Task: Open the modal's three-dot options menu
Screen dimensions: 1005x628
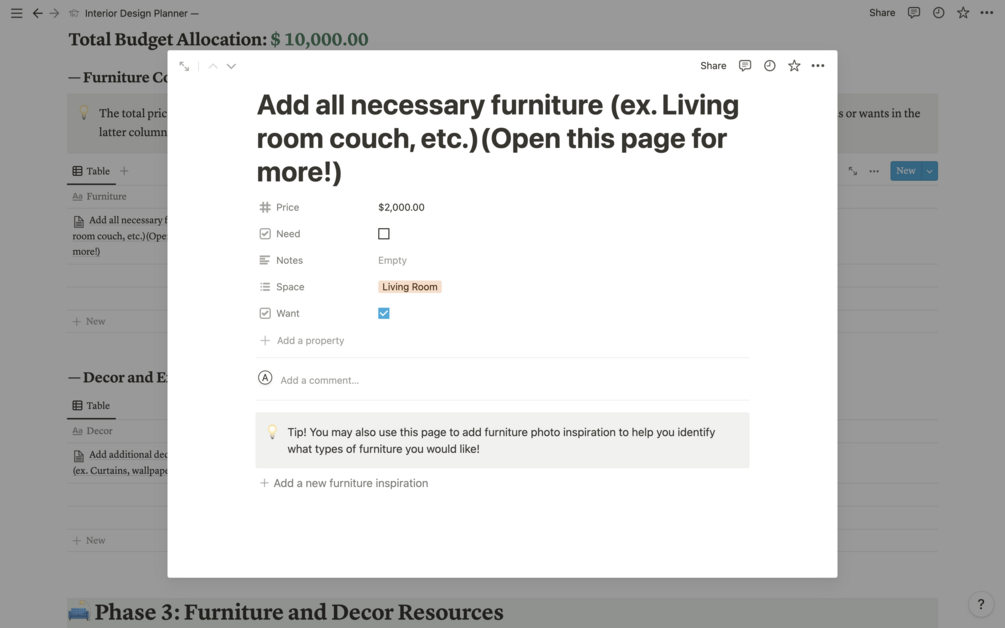Action: tap(818, 66)
